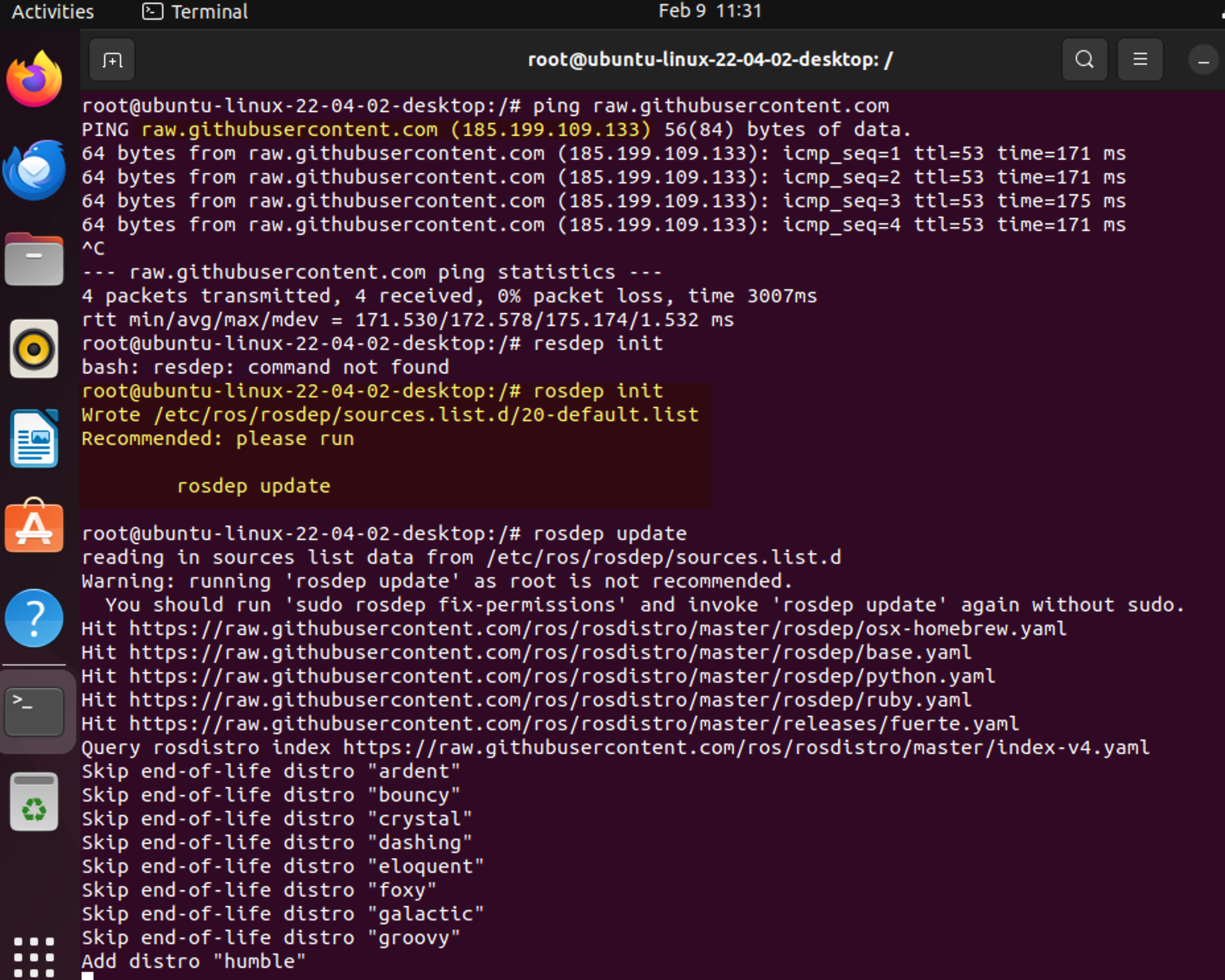Click the Skip end-of-life "ardent" line
Viewport: 1225px width, 980px height.
pos(271,771)
